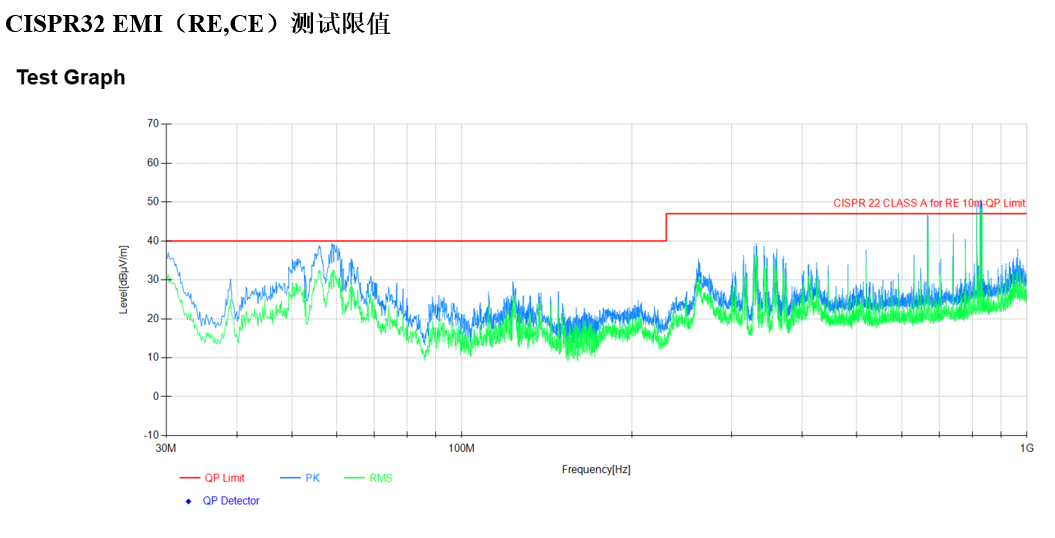Click the 100M label on frequency axis

point(461,447)
